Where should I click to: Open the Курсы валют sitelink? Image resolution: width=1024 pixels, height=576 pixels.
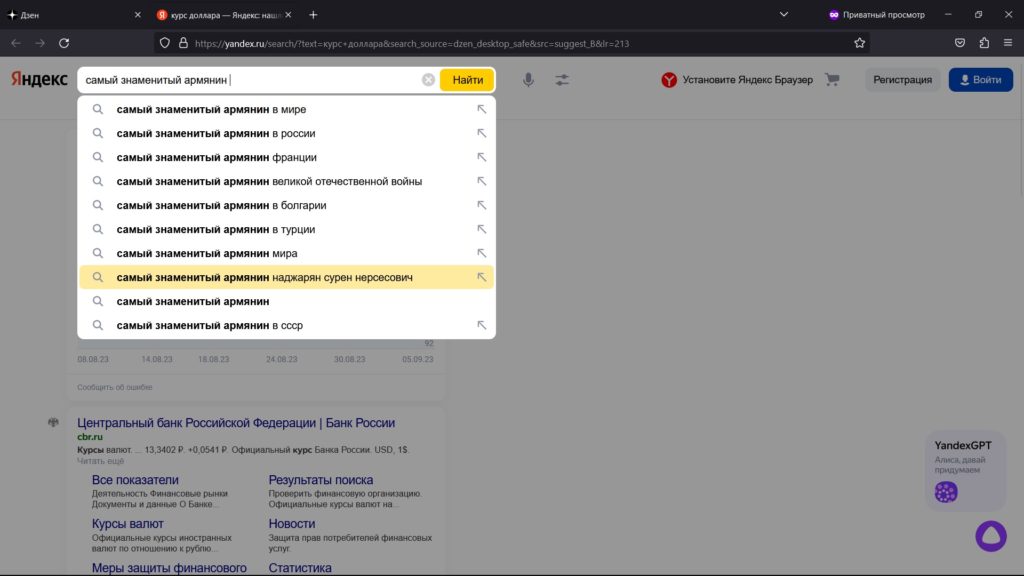(127, 524)
